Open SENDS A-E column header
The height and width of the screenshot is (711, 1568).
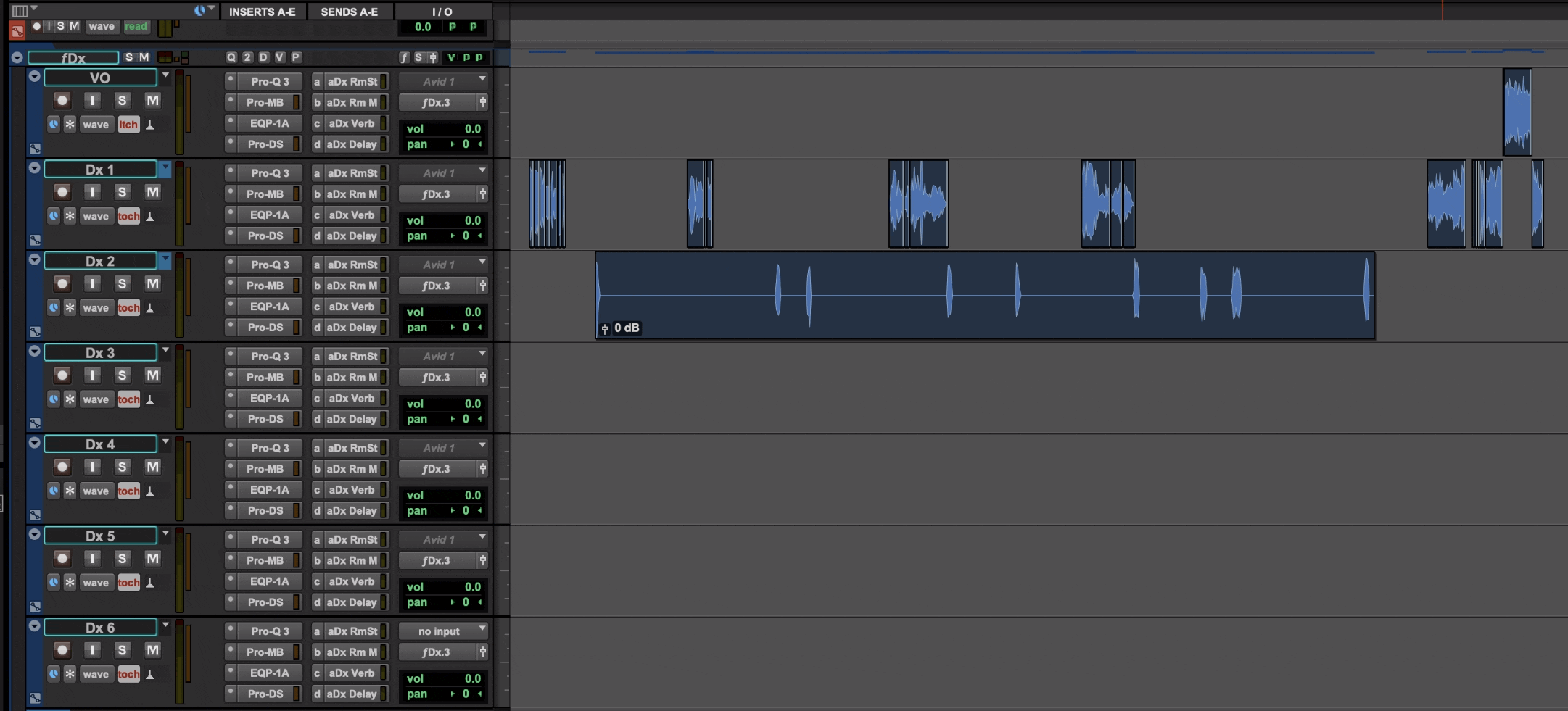(x=350, y=11)
